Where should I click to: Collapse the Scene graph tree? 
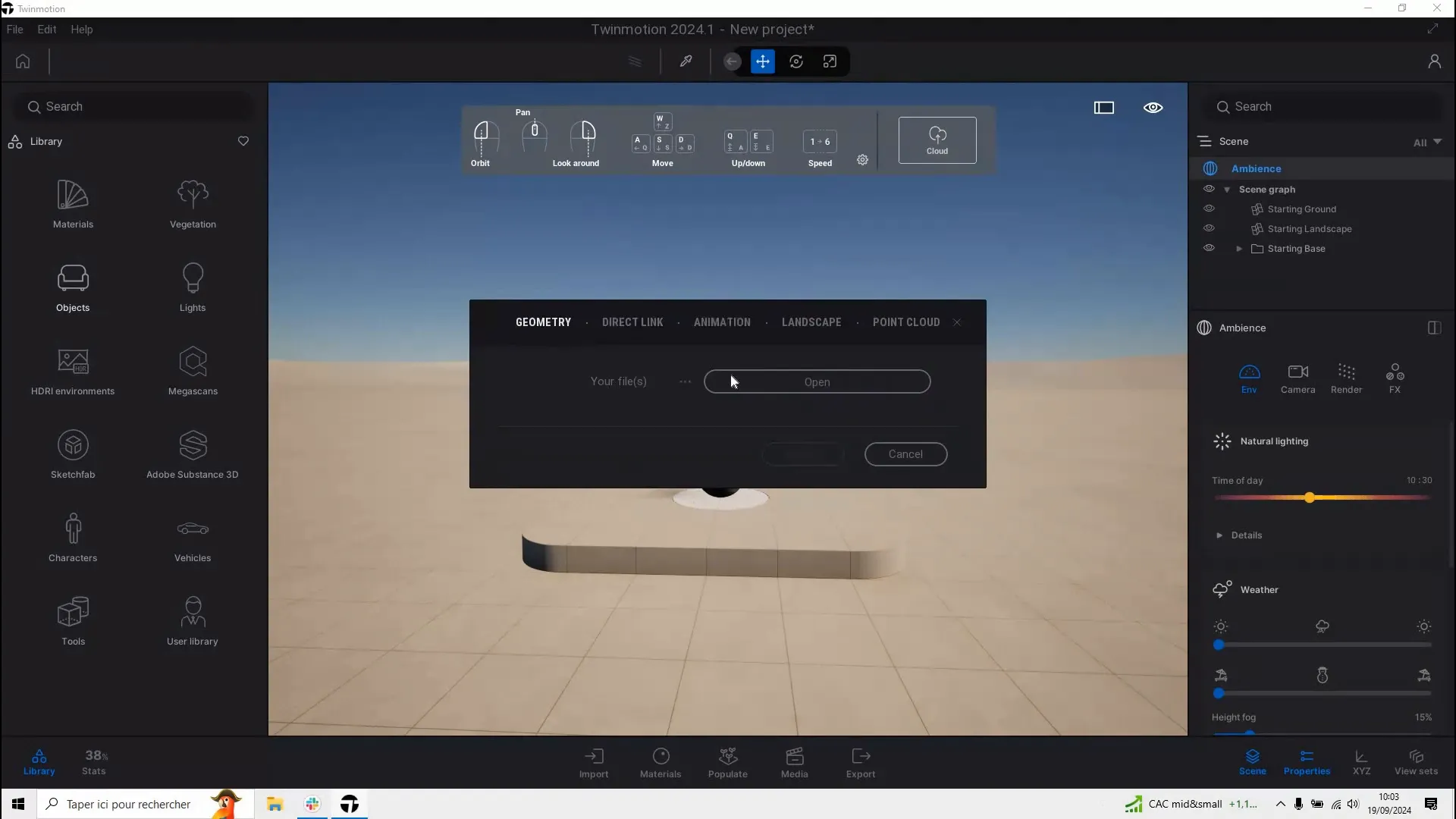coord(1227,190)
